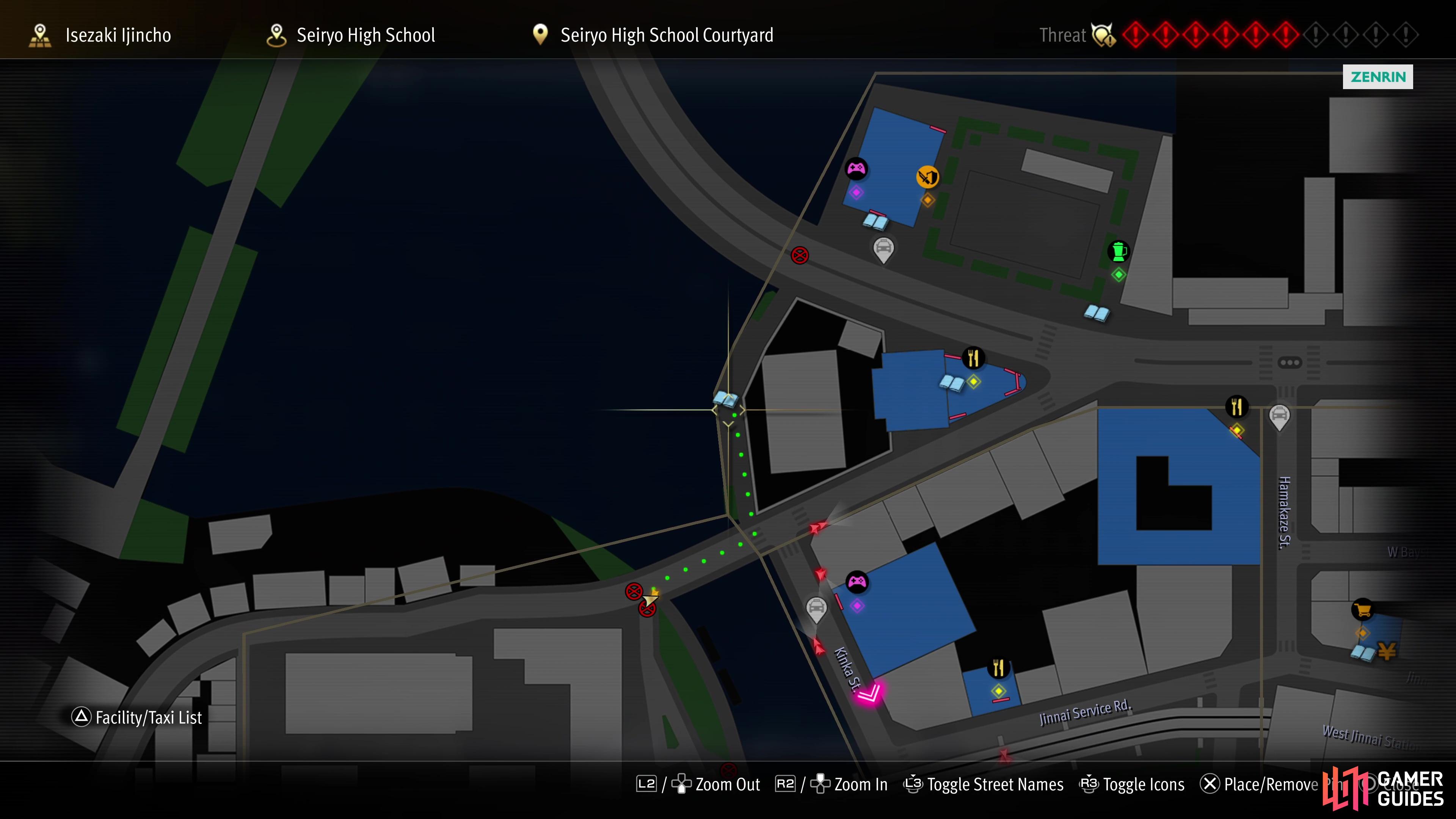This screenshot has width=1456, height=819.
Task: Select the green diamond below the blender icon
Action: 1118,275
